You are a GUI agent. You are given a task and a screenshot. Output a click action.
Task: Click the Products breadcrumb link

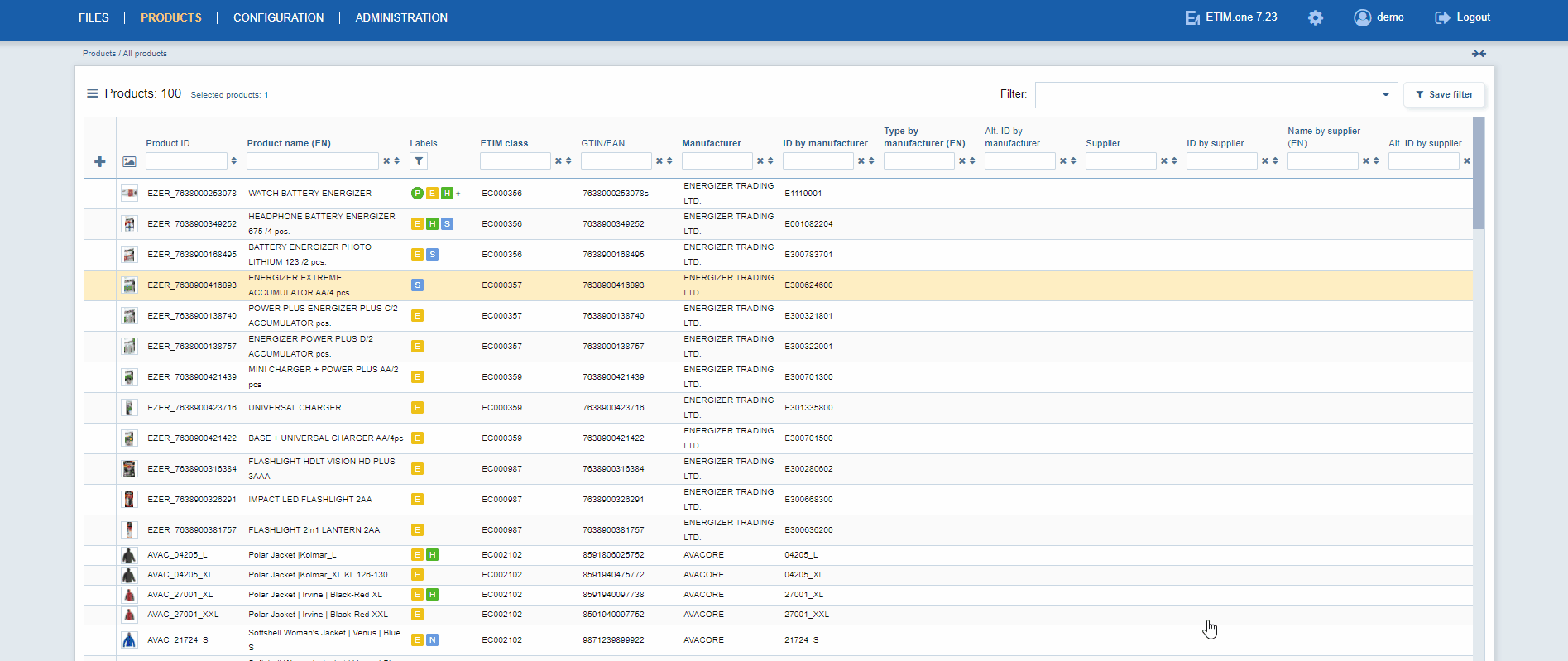click(x=99, y=54)
